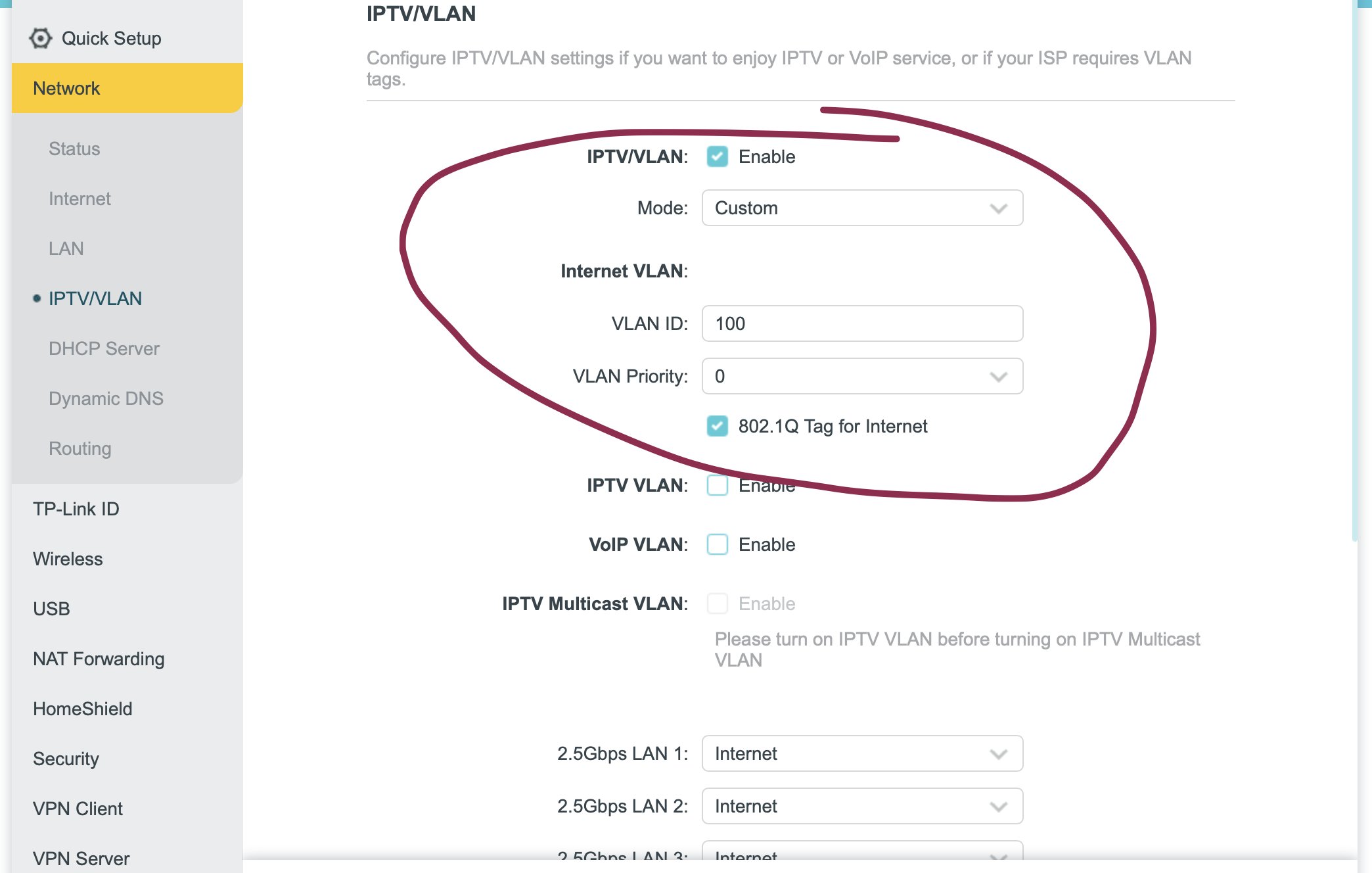Enable the VoIP VLAN checkbox
The width and height of the screenshot is (1372, 873).
tap(717, 544)
